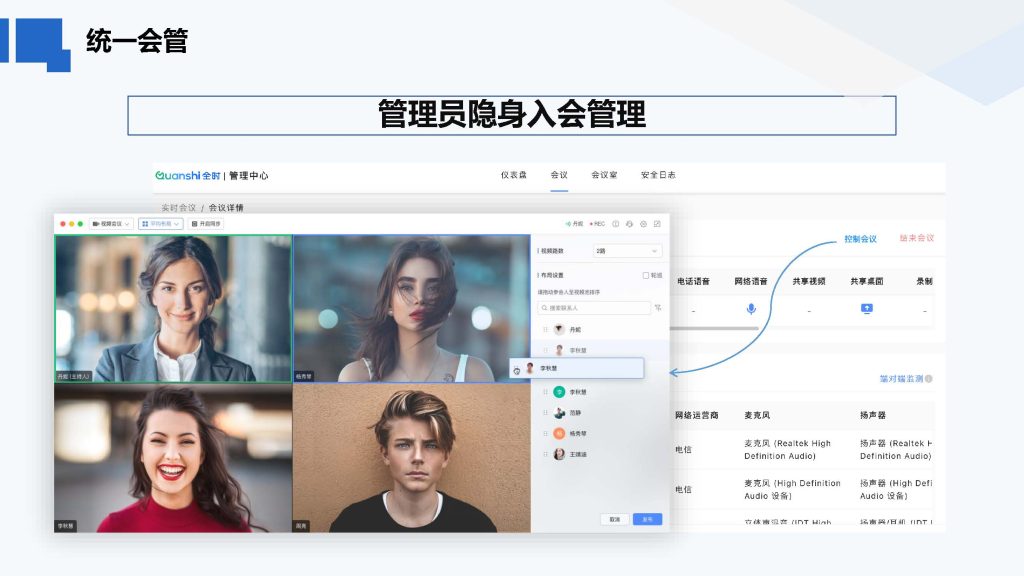The height and width of the screenshot is (576, 1024).
Task: Click the blue 发布 publish button
Action: pos(647,519)
